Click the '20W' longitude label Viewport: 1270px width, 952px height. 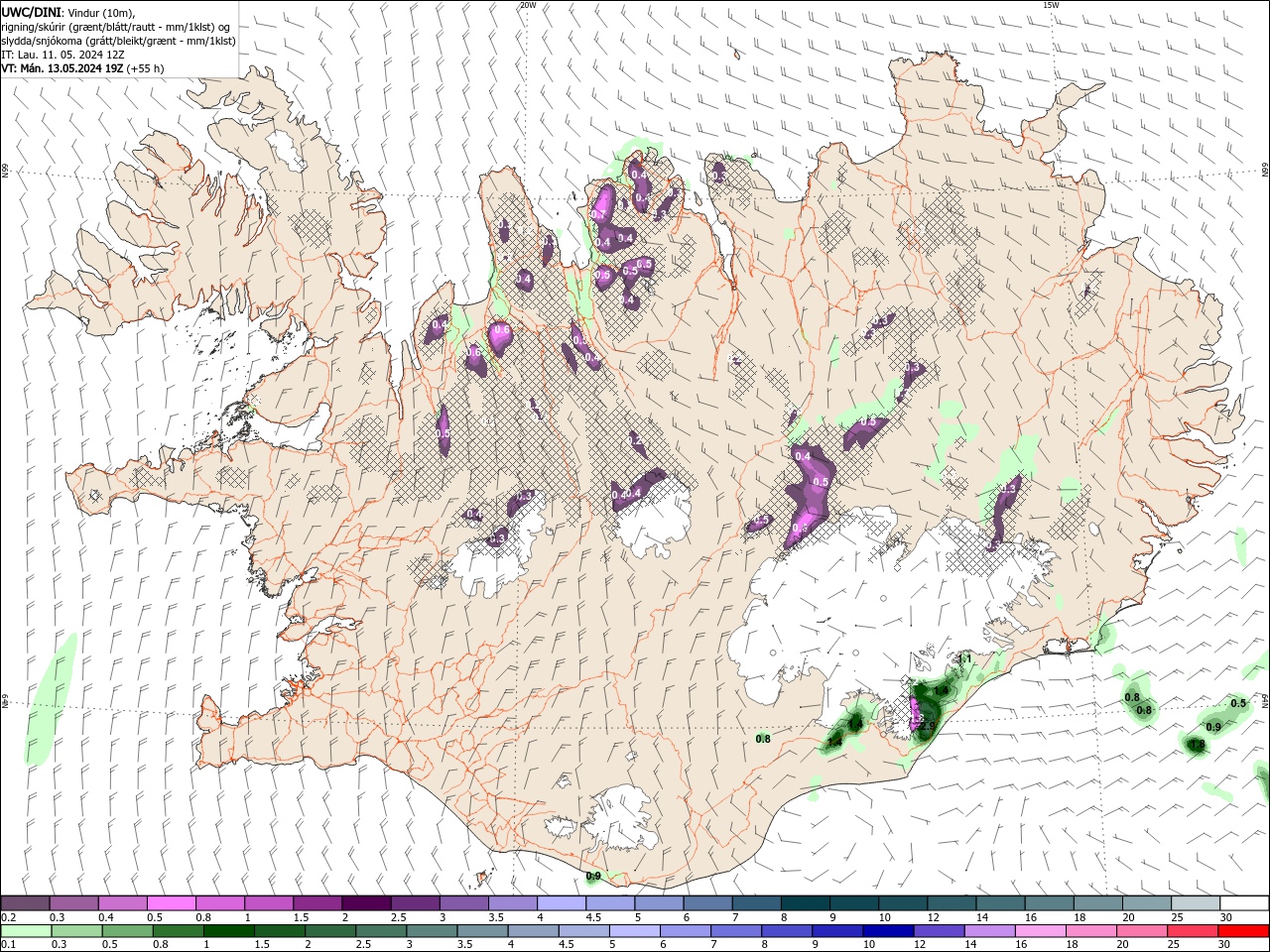tap(528, 5)
